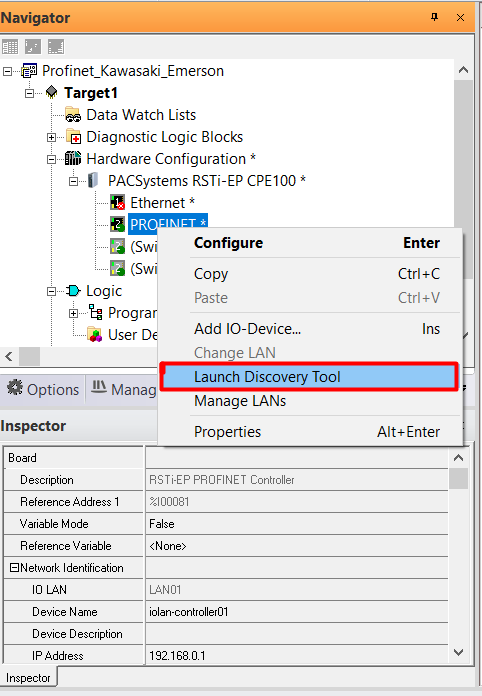Collapse the Profinet_Kawasaki_Emerson project root
This screenshot has height=696, width=482.
8,71
